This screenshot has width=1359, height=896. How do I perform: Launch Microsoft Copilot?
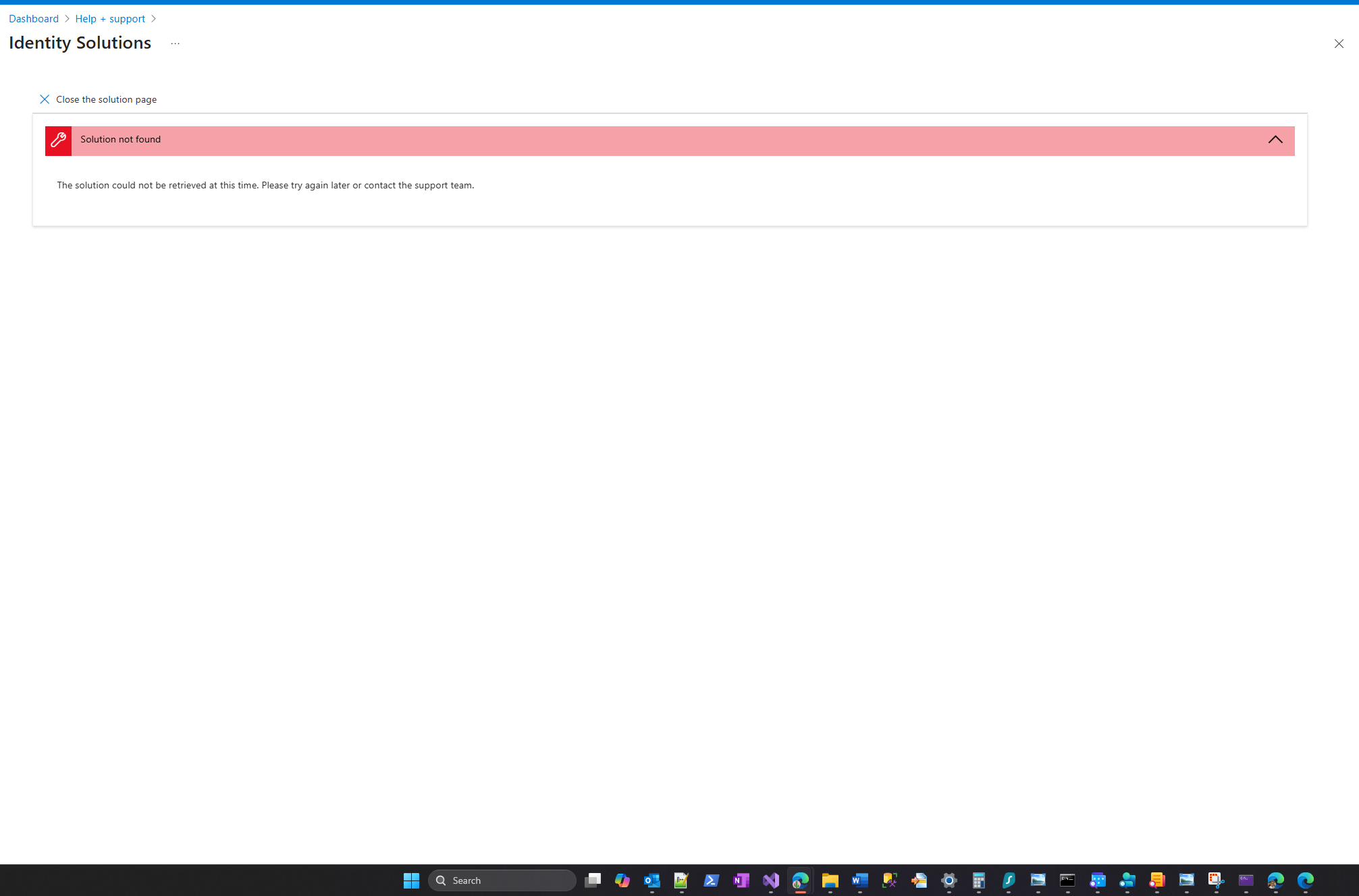point(622,880)
